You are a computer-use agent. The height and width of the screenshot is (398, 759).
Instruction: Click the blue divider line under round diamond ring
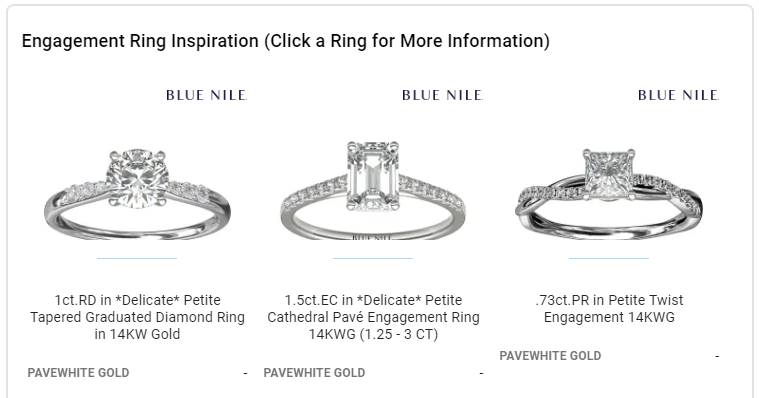click(x=137, y=259)
